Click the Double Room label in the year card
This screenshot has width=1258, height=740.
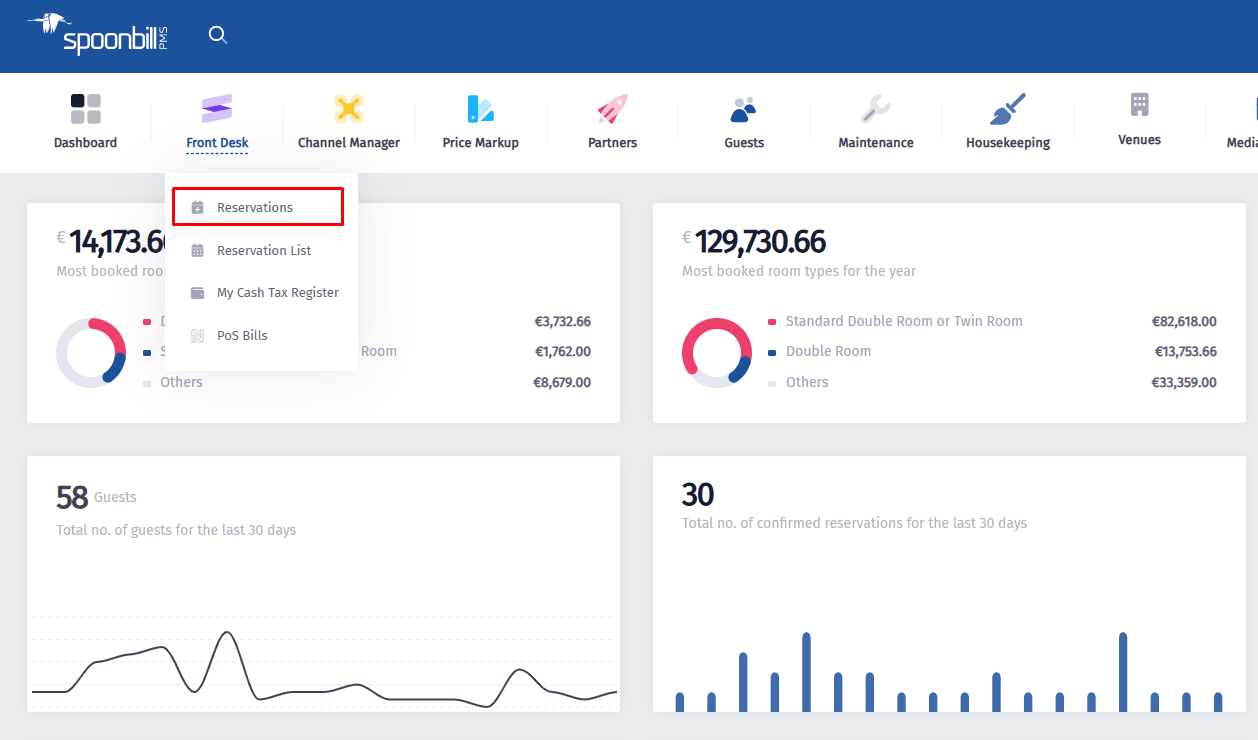[828, 351]
